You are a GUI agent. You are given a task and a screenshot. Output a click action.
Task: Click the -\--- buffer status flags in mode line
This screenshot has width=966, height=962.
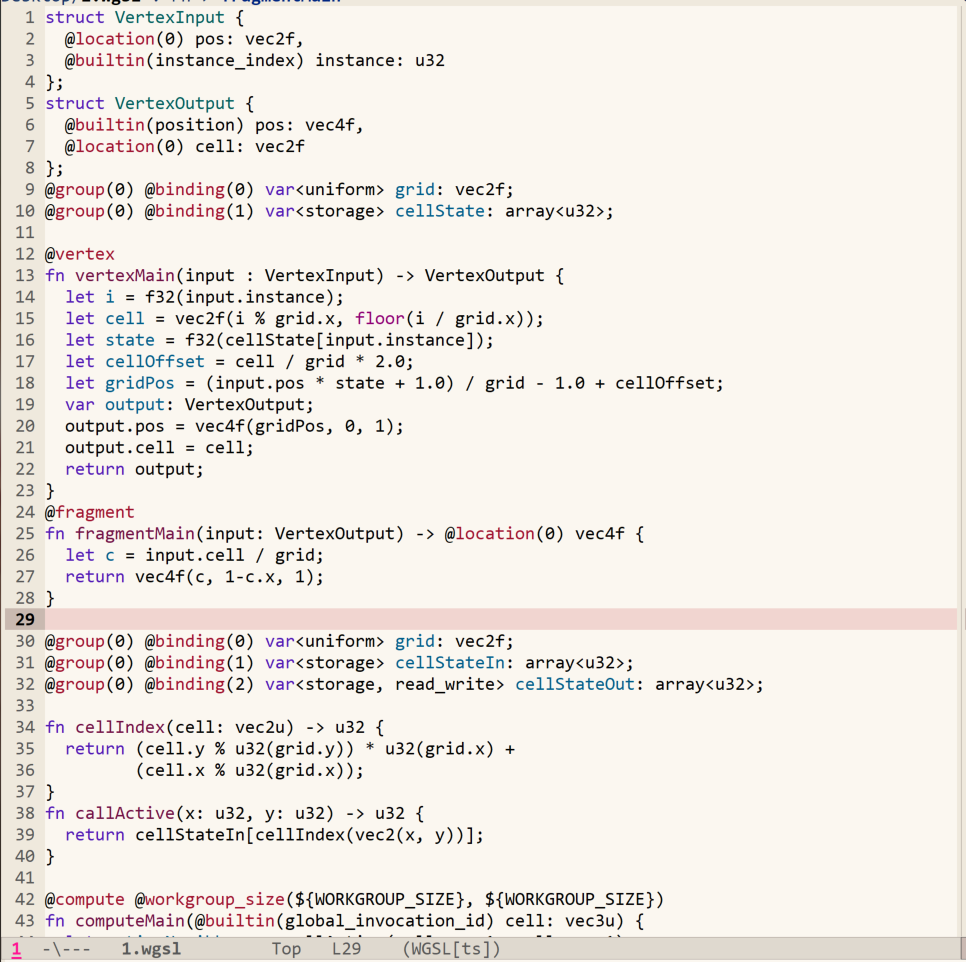pos(67,949)
